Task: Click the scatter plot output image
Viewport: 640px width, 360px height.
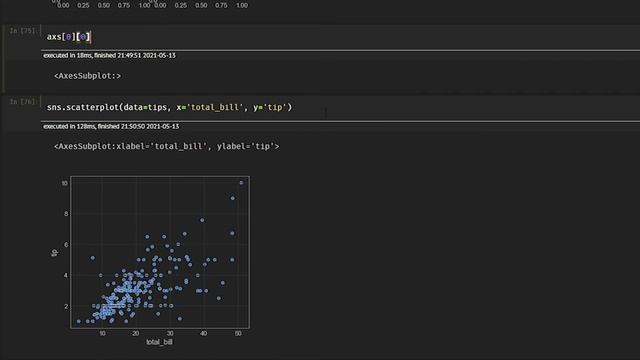Action: (x=151, y=260)
